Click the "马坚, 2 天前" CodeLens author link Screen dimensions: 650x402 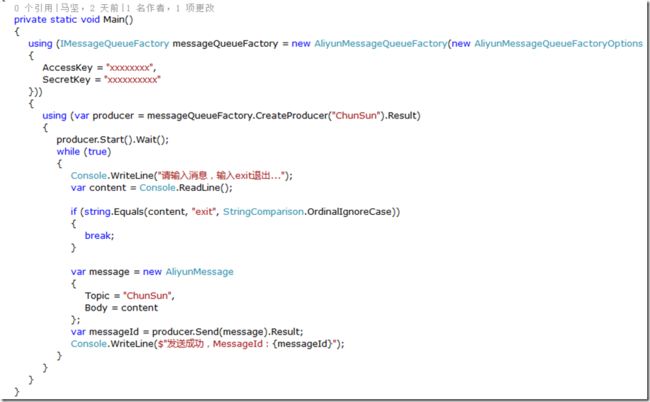90,8
